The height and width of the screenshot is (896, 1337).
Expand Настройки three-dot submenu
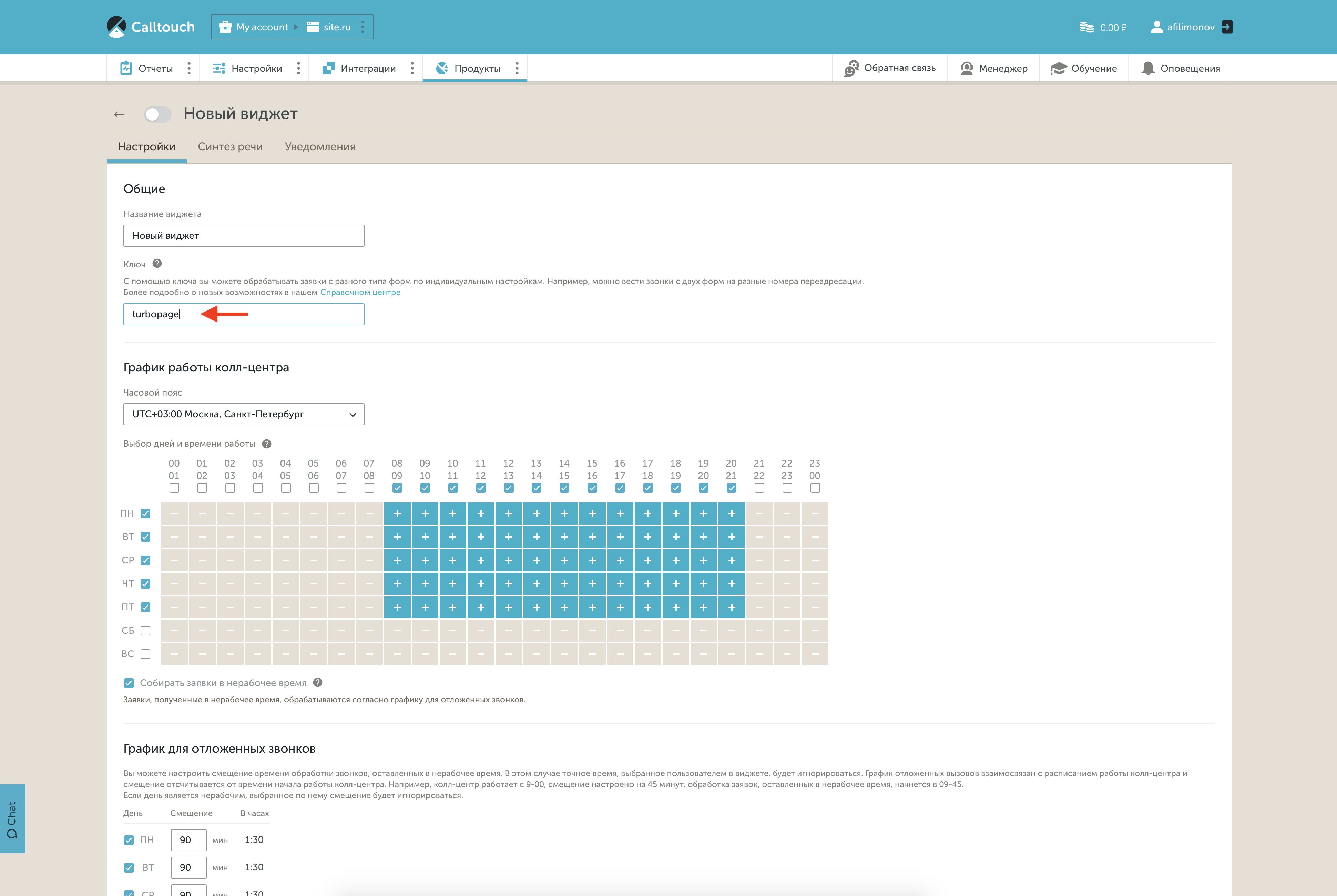pyautogui.click(x=298, y=68)
